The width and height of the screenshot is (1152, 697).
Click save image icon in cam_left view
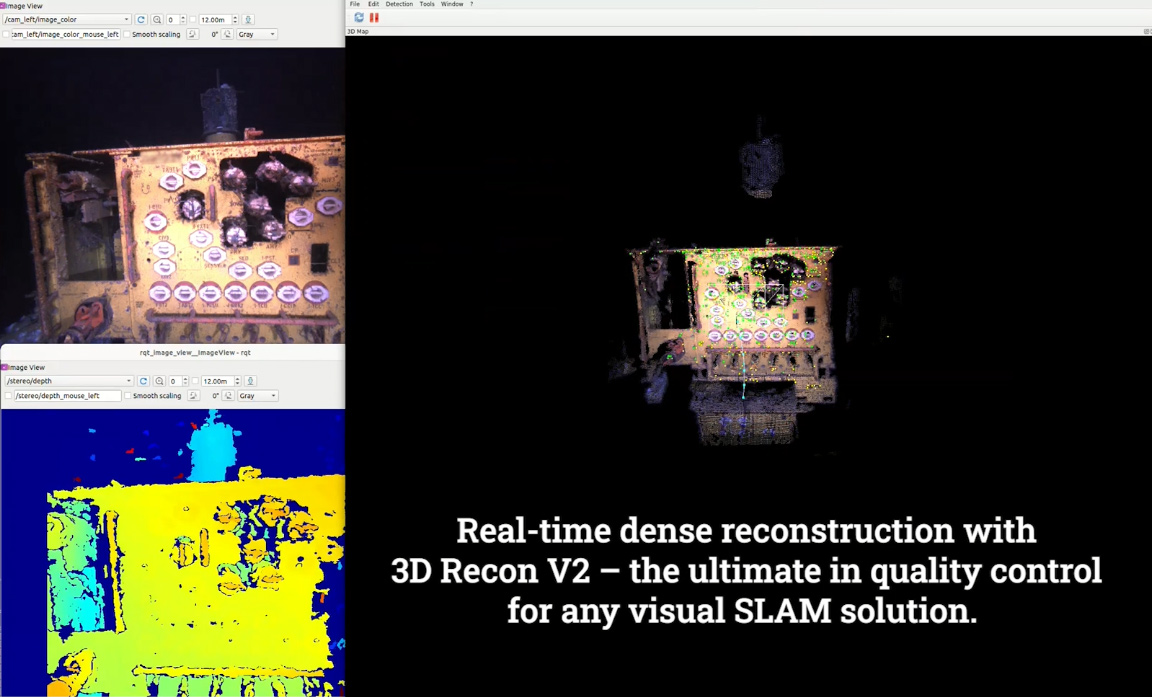248,20
